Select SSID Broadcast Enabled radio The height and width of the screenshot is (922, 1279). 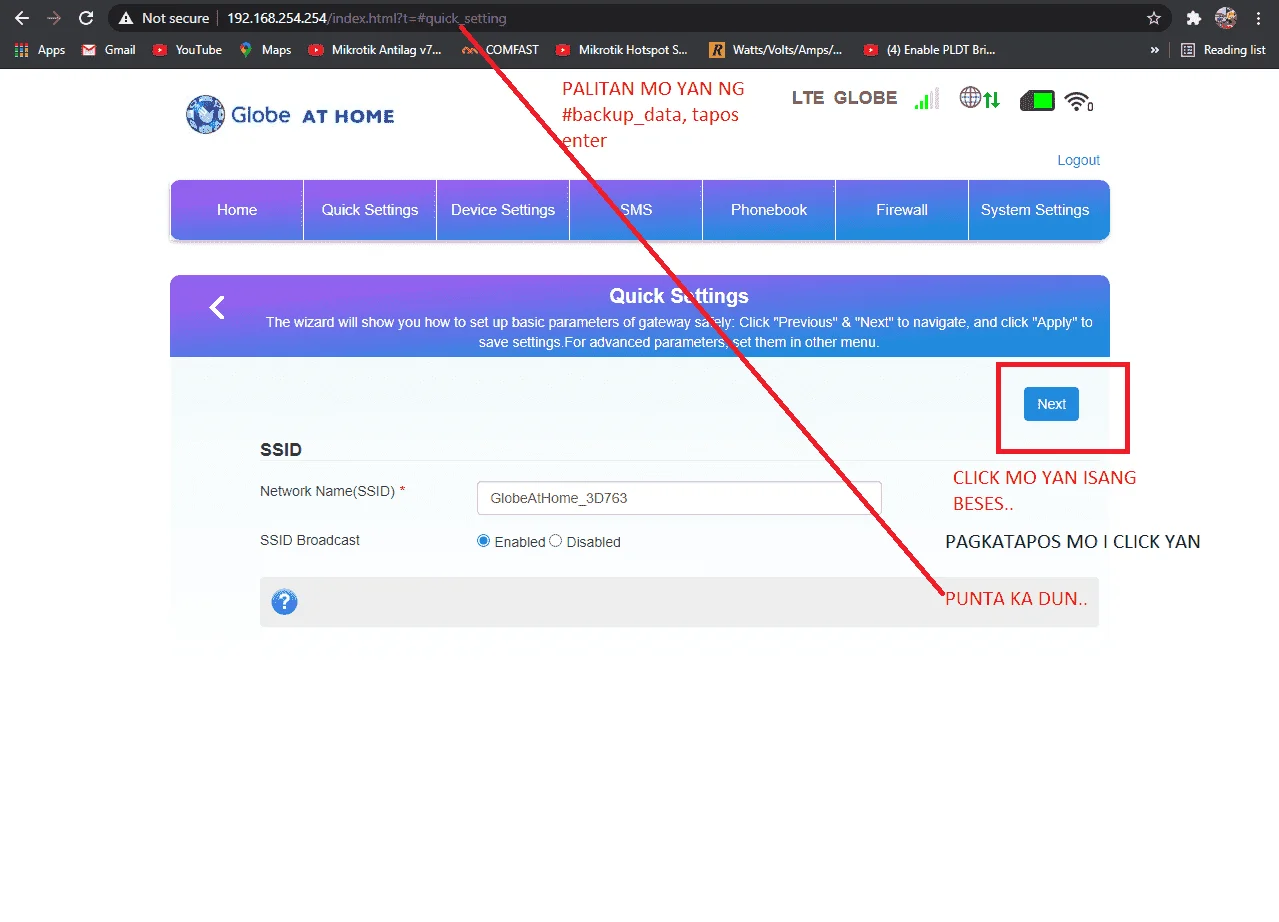tap(484, 541)
